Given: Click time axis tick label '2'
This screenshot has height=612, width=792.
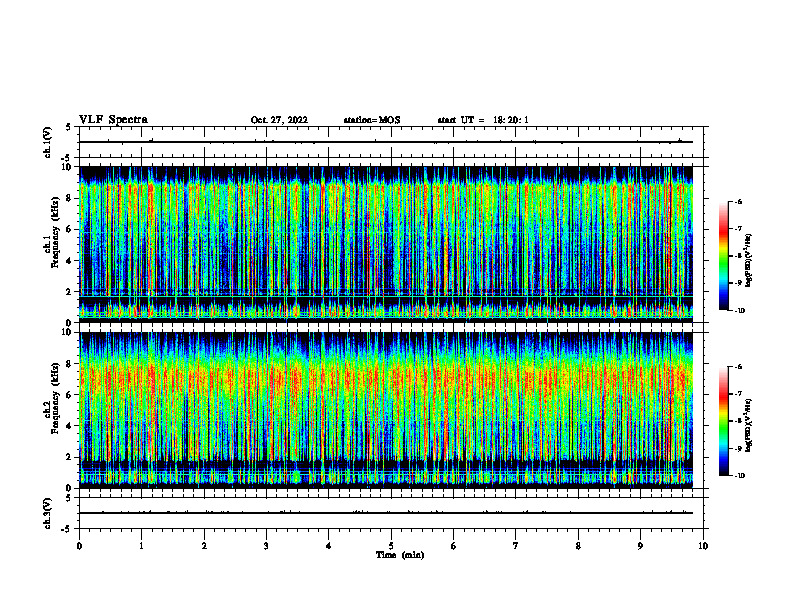Looking at the screenshot, I should click(x=204, y=546).
